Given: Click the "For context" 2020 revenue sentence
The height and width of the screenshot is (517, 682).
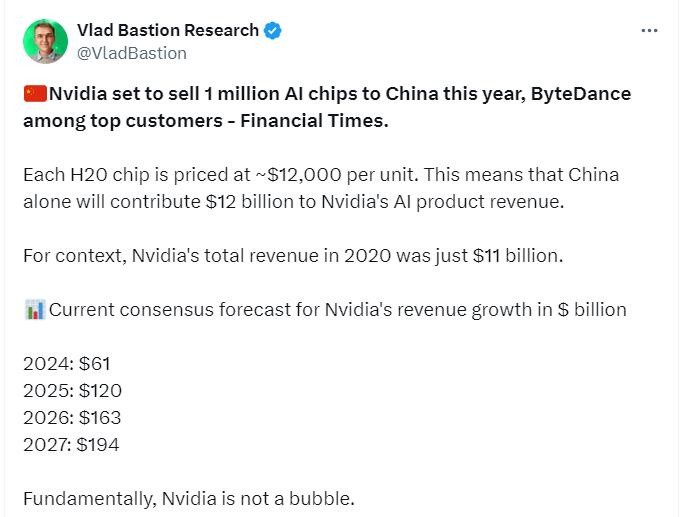Looking at the screenshot, I should [292, 255].
